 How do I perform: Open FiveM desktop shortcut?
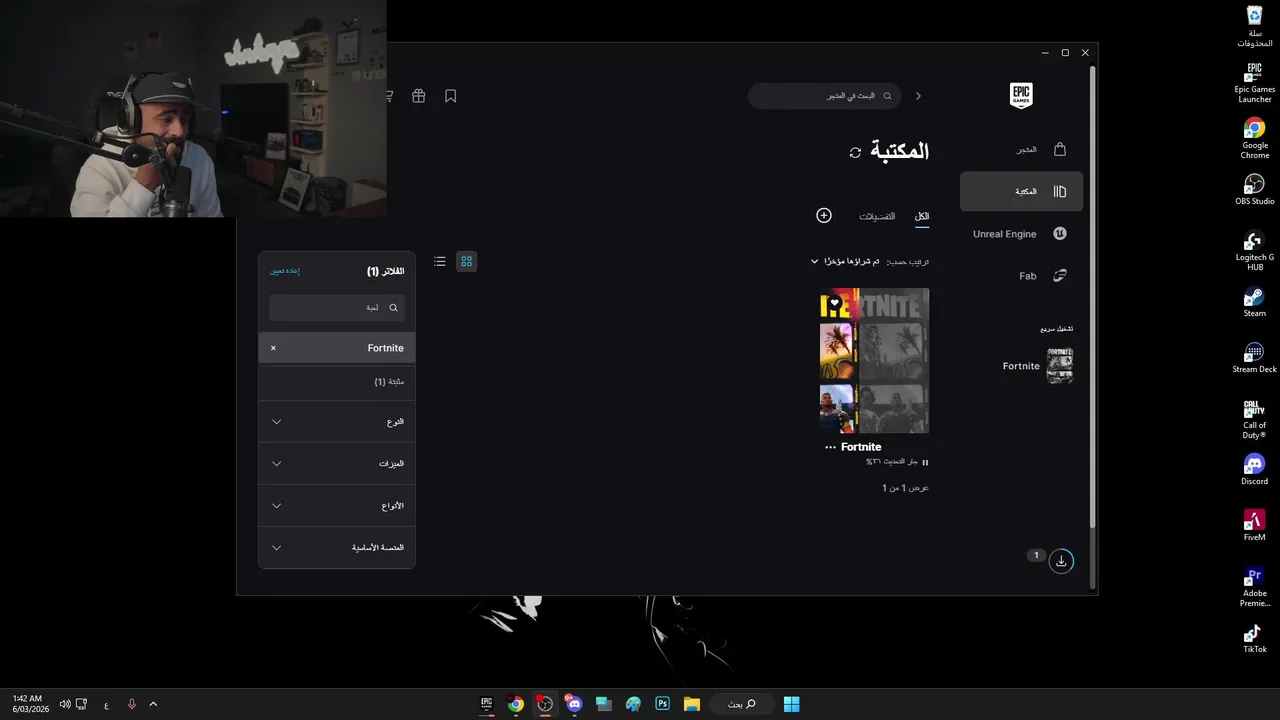click(x=1255, y=526)
